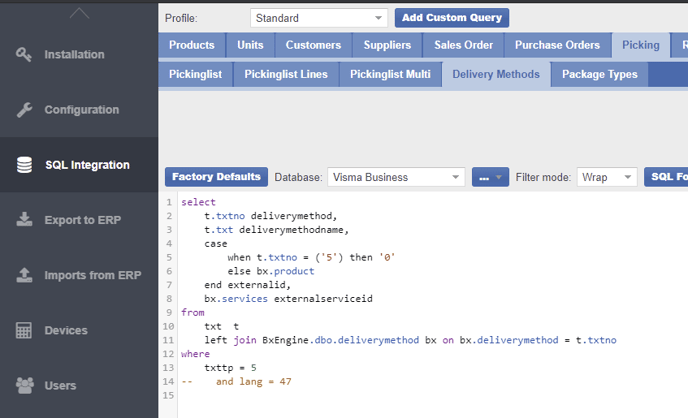This screenshot has height=418, width=688.
Task: Click the 'case' keyword on line 4
Action: (216, 244)
